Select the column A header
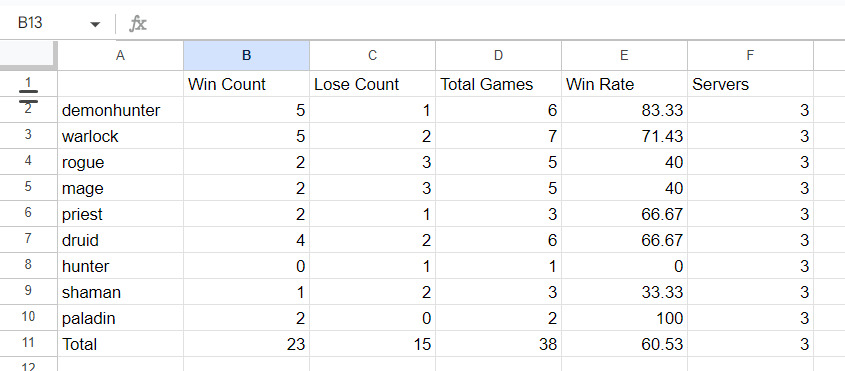Screen dimensions: 845x371 coord(120,56)
